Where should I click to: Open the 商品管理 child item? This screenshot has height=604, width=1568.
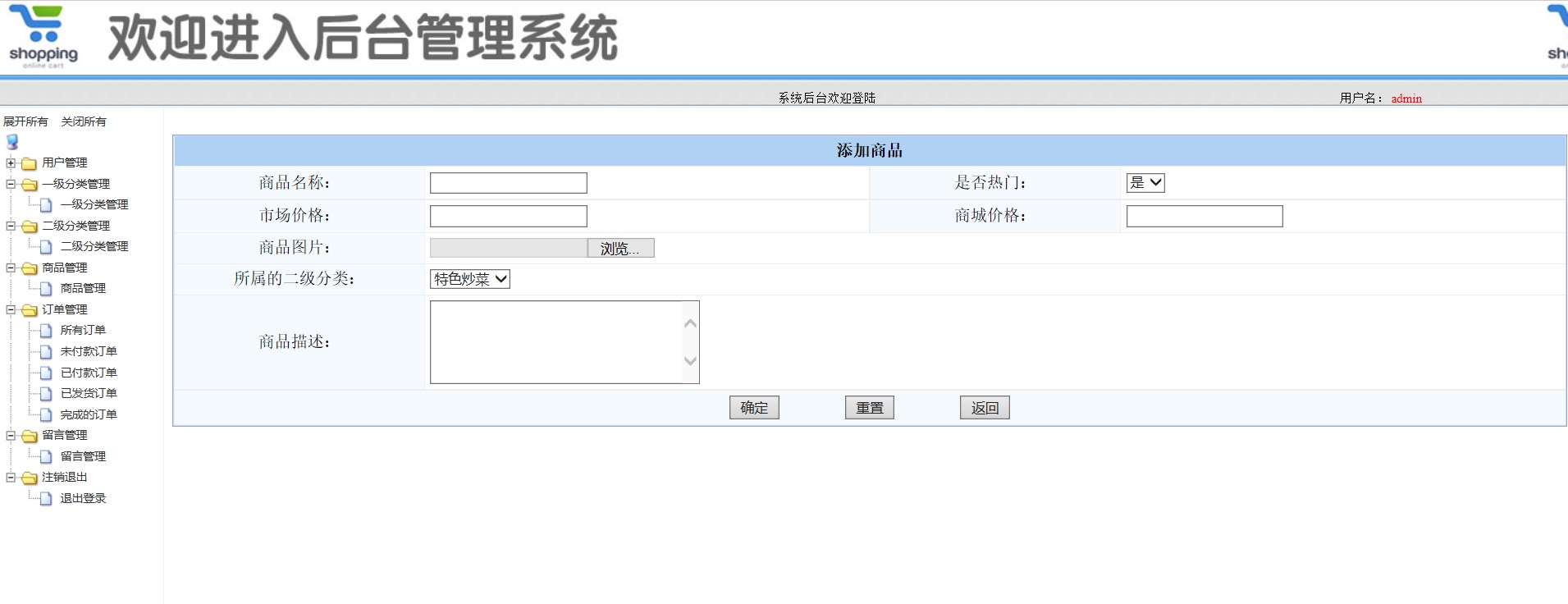(x=83, y=288)
